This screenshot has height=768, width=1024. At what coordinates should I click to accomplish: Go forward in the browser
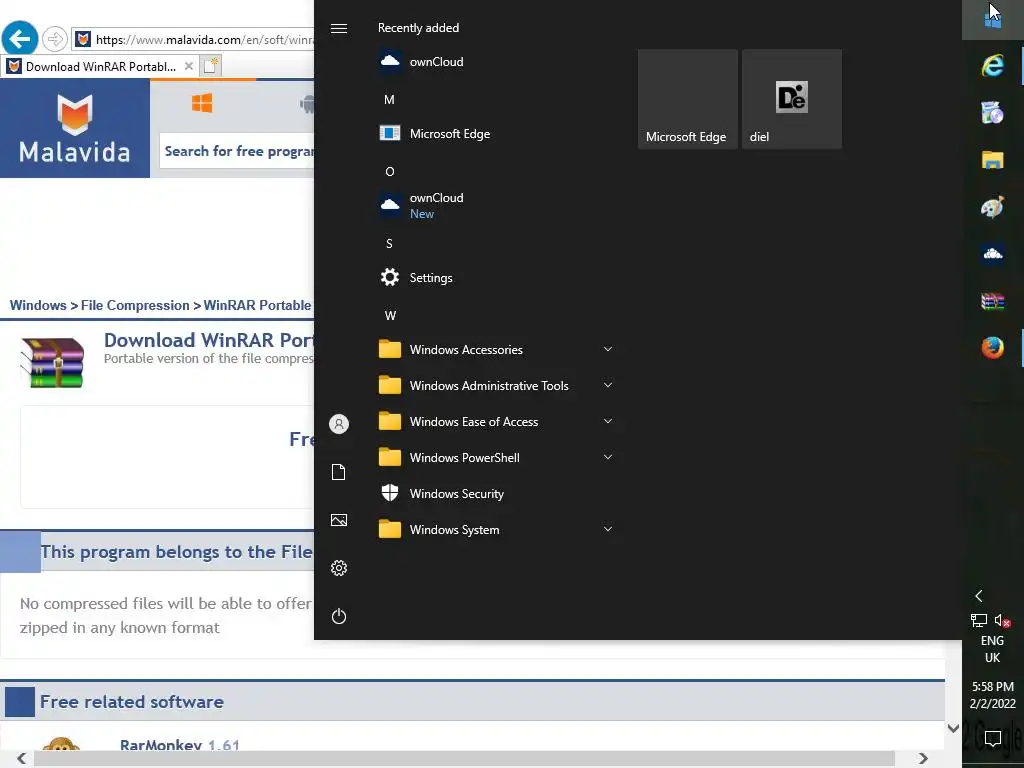pos(55,39)
